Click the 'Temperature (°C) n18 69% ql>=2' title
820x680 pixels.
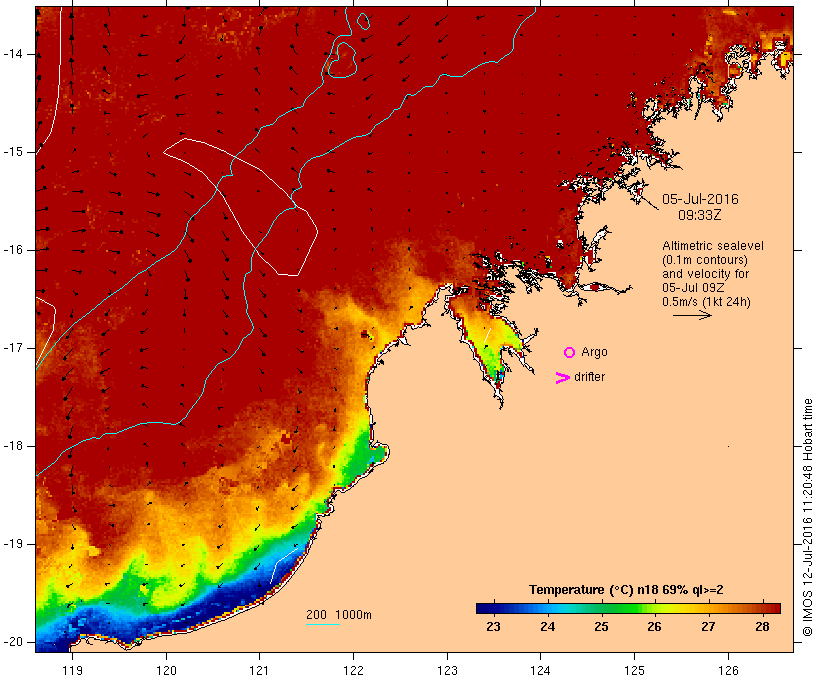[626, 590]
